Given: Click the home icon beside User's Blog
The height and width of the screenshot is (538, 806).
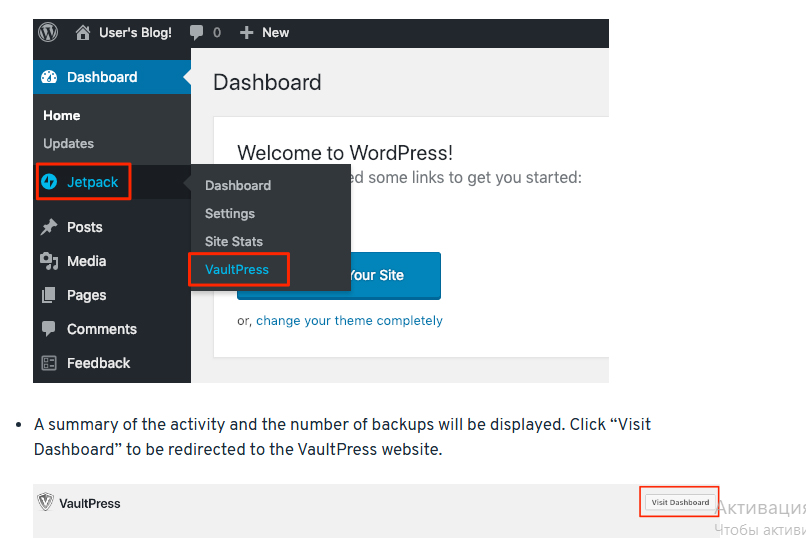Looking at the screenshot, I should click(x=84, y=32).
